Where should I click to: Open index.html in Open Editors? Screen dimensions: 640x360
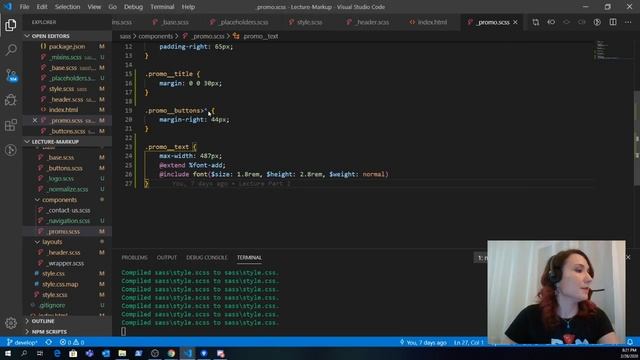tap(67, 109)
